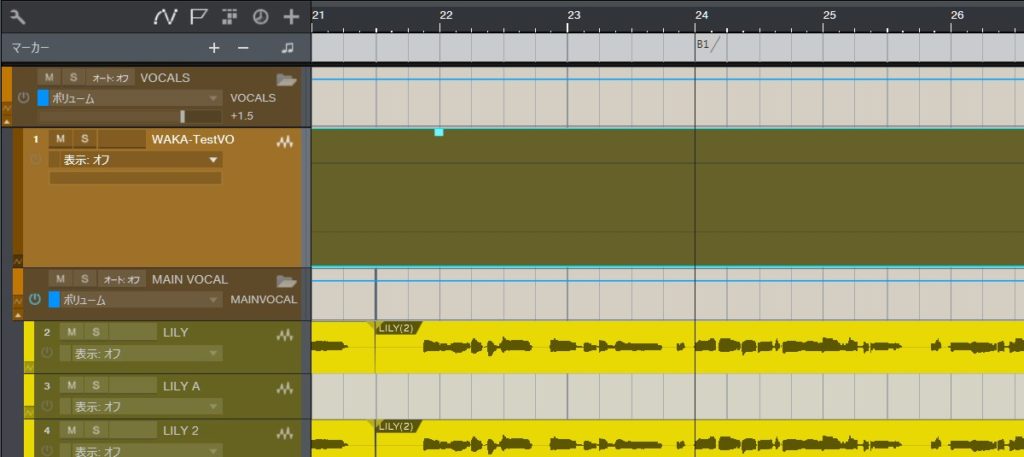
Task: Open marker track with the flag icon
Action: tap(198, 17)
